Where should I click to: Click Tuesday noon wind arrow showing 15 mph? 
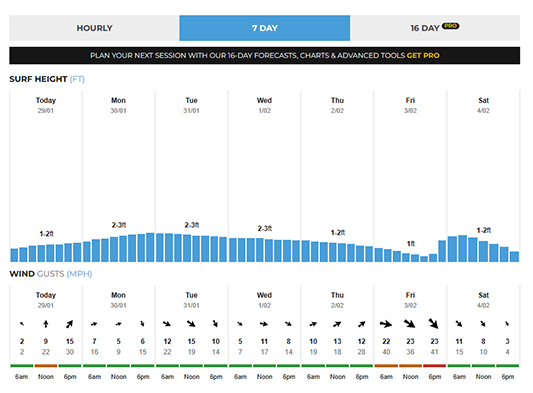coord(191,324)
